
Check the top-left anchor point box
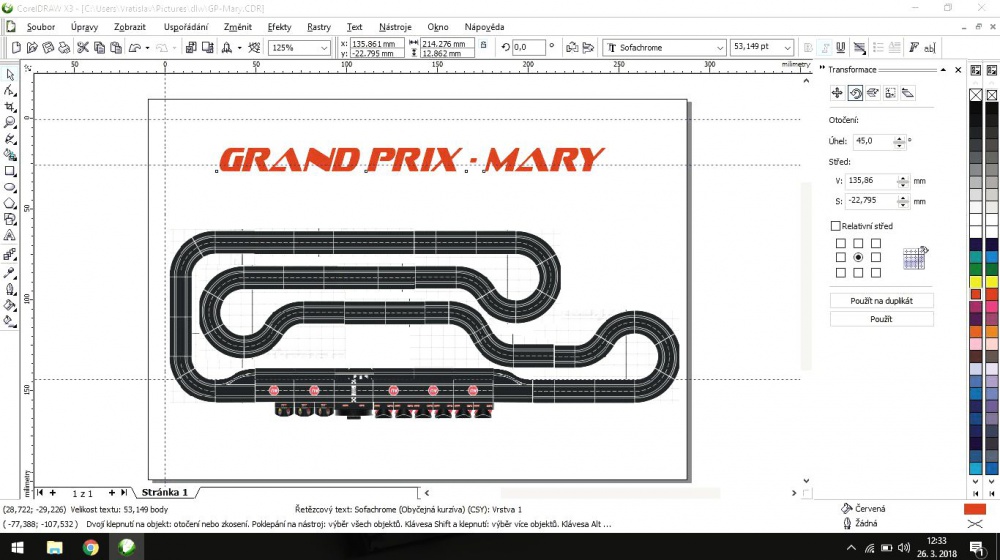coord(841,243)
